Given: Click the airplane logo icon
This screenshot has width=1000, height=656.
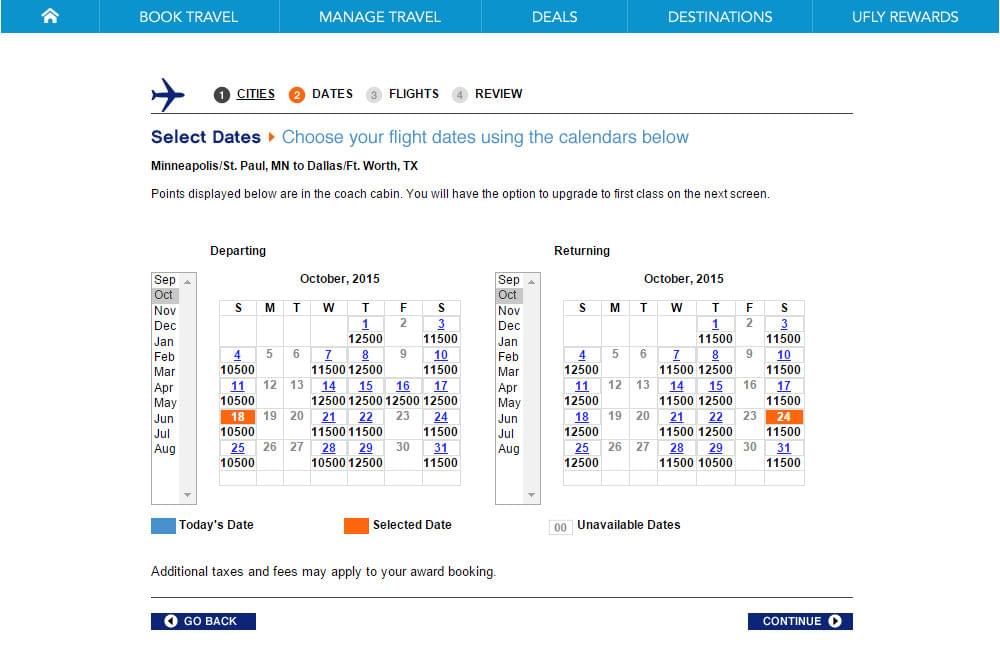Looking at the screenshot, I should tap(168, 94).
